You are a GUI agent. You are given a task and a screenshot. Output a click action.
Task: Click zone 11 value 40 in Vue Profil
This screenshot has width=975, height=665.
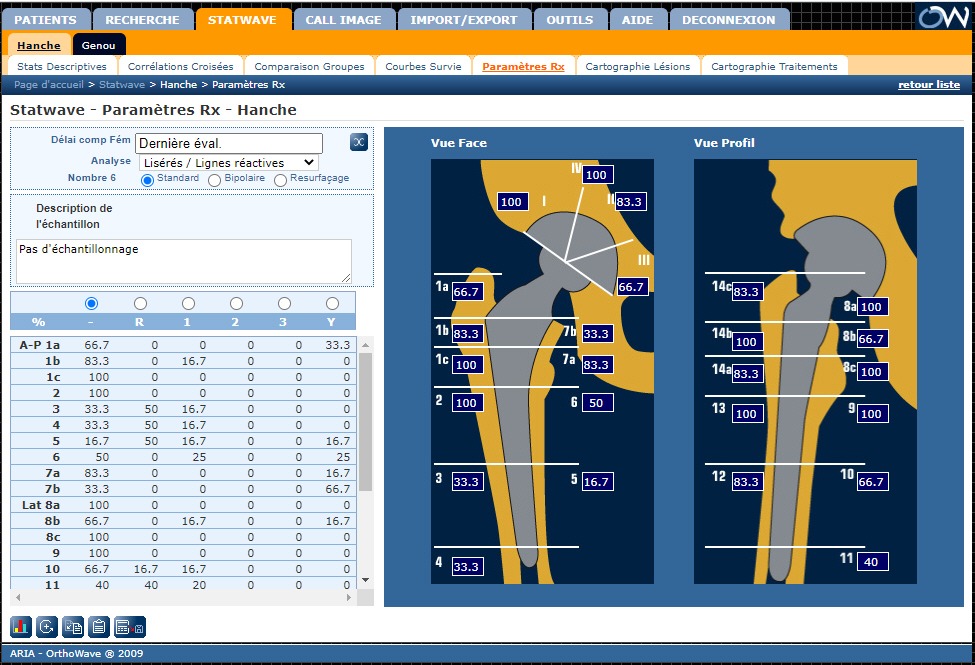(x=871, y=562)
